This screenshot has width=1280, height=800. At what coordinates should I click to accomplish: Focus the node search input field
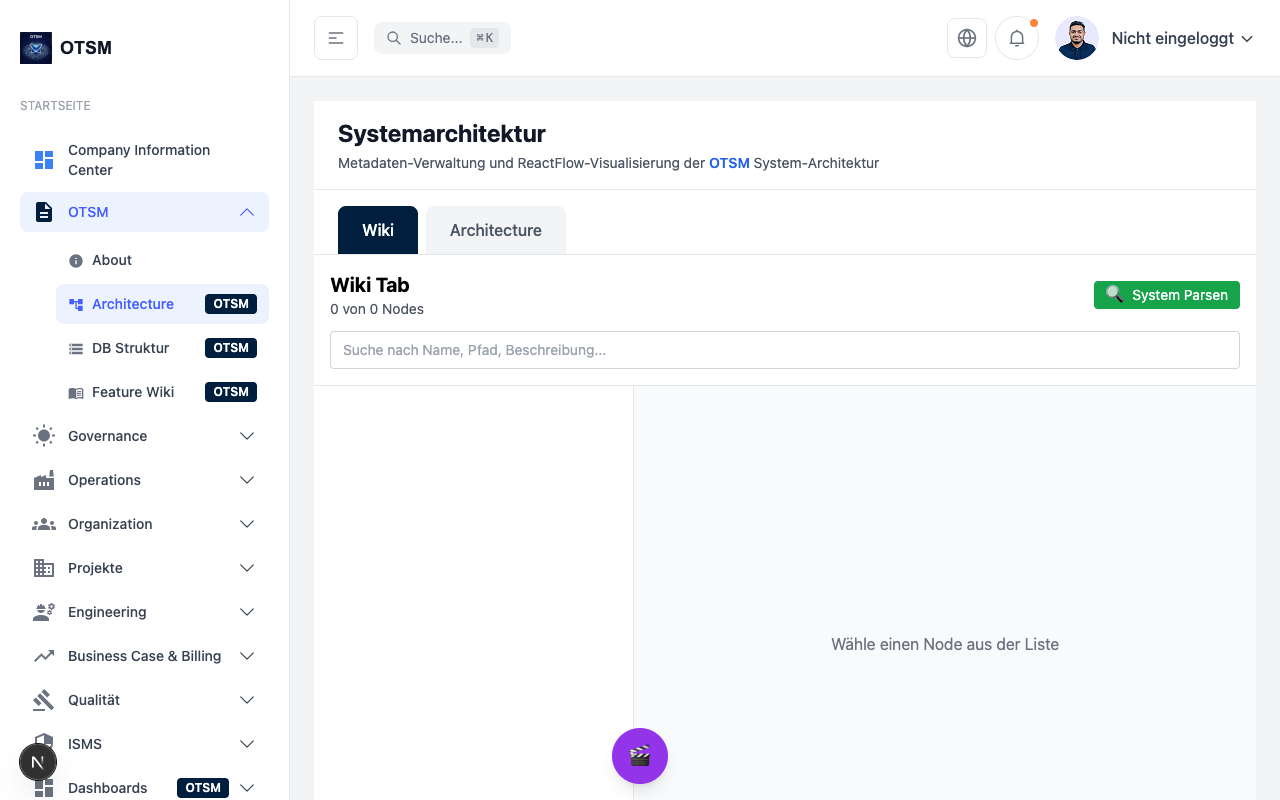click(x=784, y=350)
